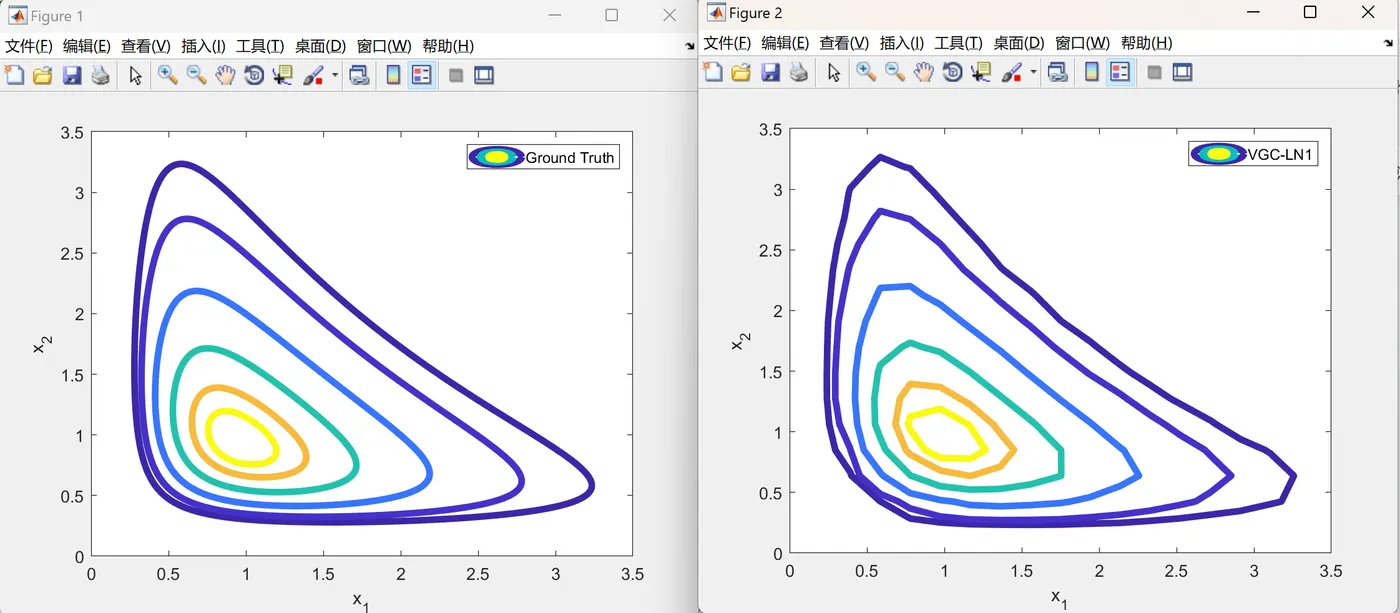1400x613 pixels.
Task: Open a file in Figure 2 toolbar
Action: 740,72
